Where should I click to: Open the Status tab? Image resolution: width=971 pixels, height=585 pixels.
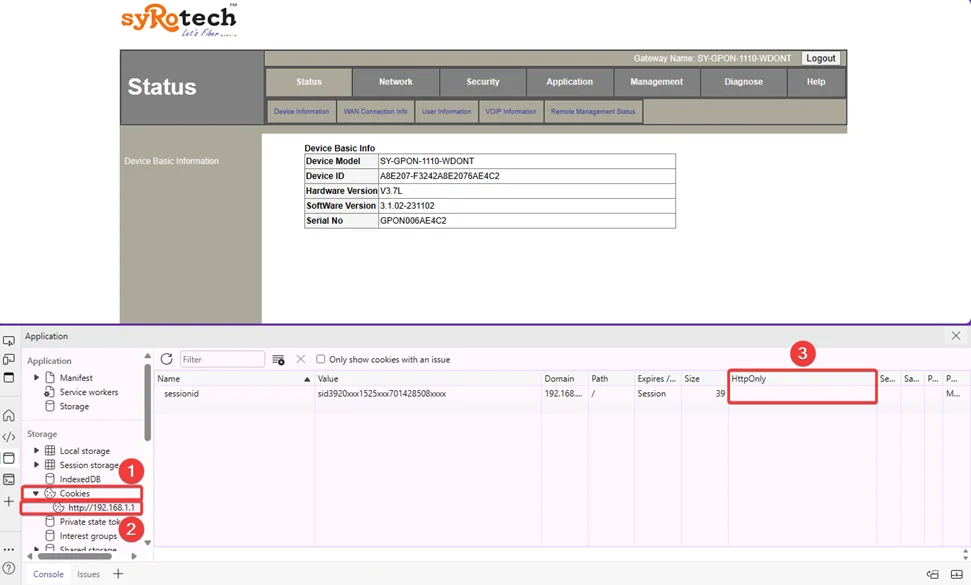(308, 82)
